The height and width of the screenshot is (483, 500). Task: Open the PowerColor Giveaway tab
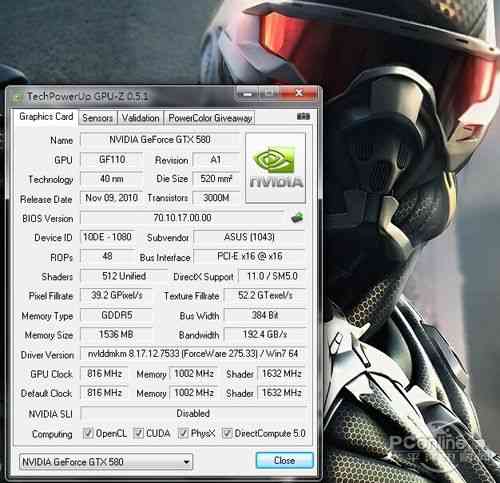(210, 118)
